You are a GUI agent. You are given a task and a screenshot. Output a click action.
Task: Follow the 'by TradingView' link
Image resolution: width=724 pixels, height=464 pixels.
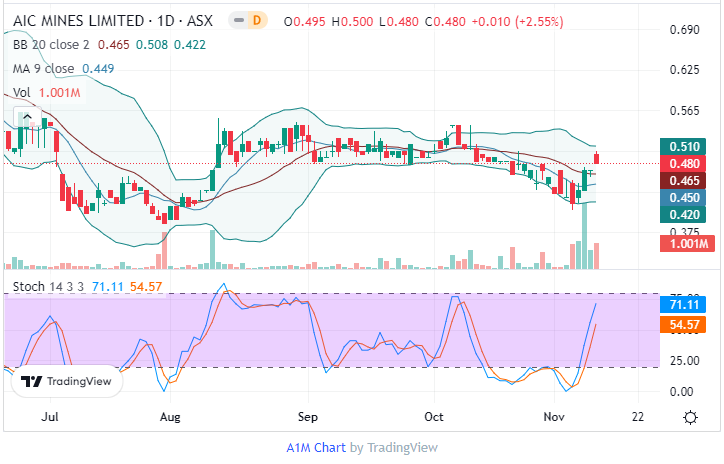[392, 447]
